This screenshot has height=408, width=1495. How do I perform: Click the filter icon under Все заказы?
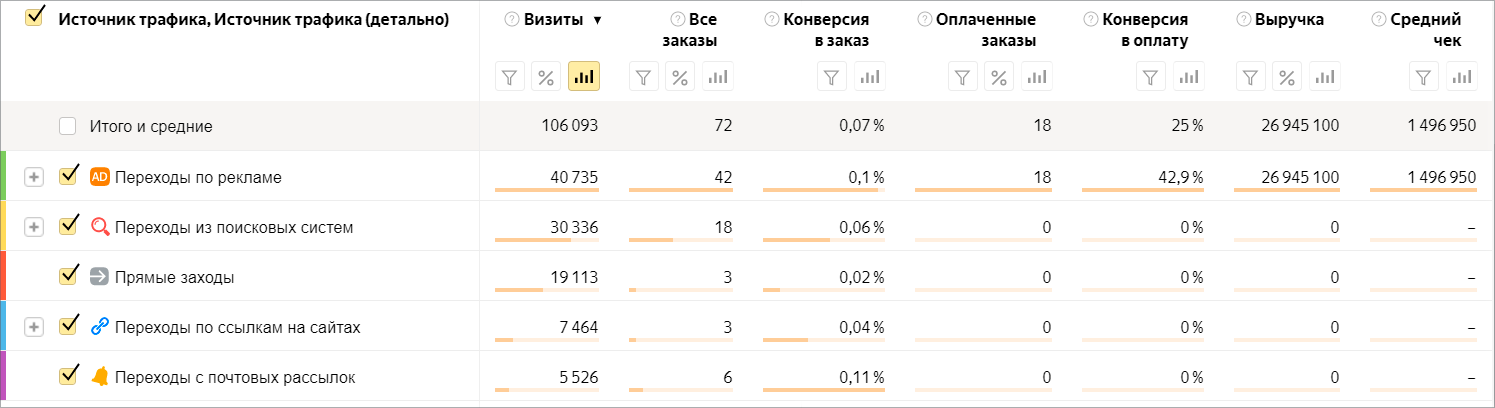(x=644, y=76)
